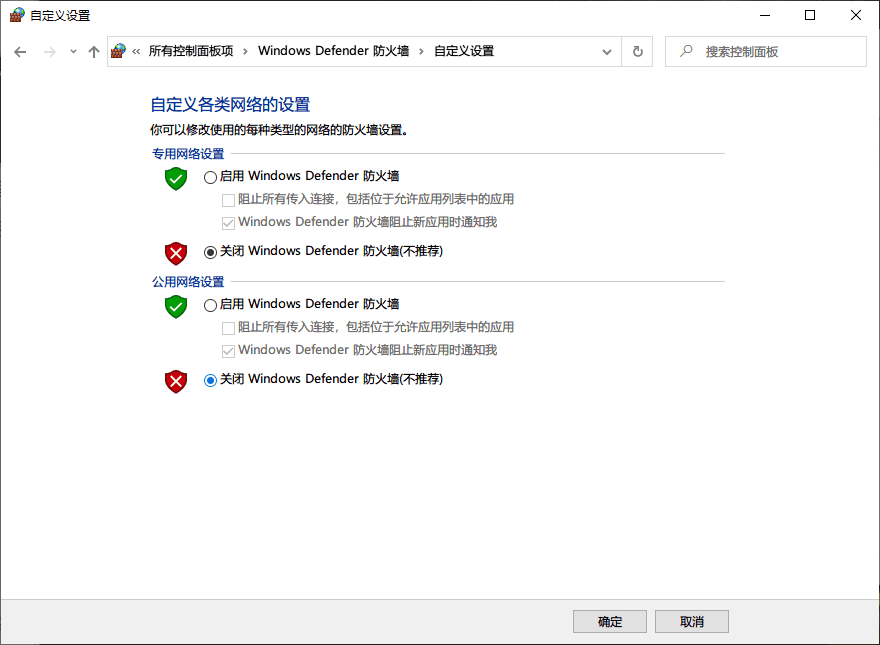Show hidden breadcrumb path double chevron
Screen dimensions: 880x645
(136, 52)
